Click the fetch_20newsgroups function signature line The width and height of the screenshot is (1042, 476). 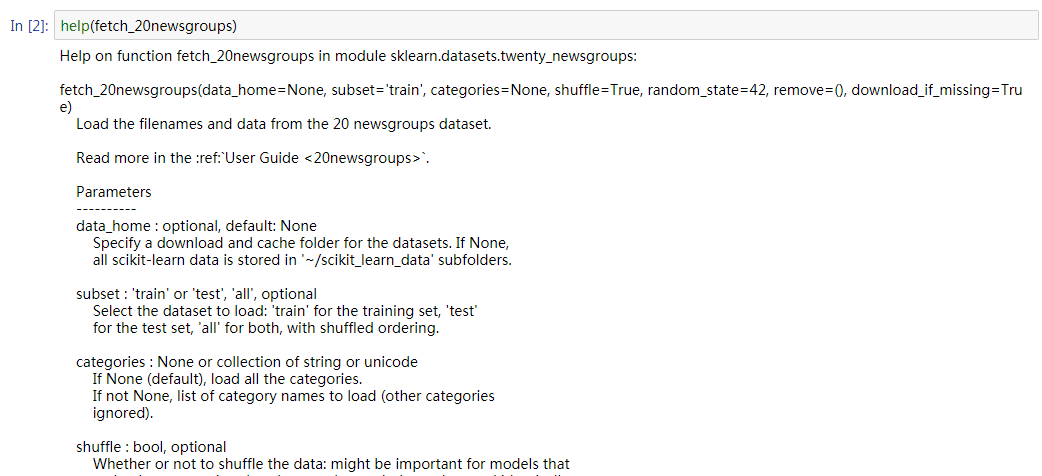point(540,90)
